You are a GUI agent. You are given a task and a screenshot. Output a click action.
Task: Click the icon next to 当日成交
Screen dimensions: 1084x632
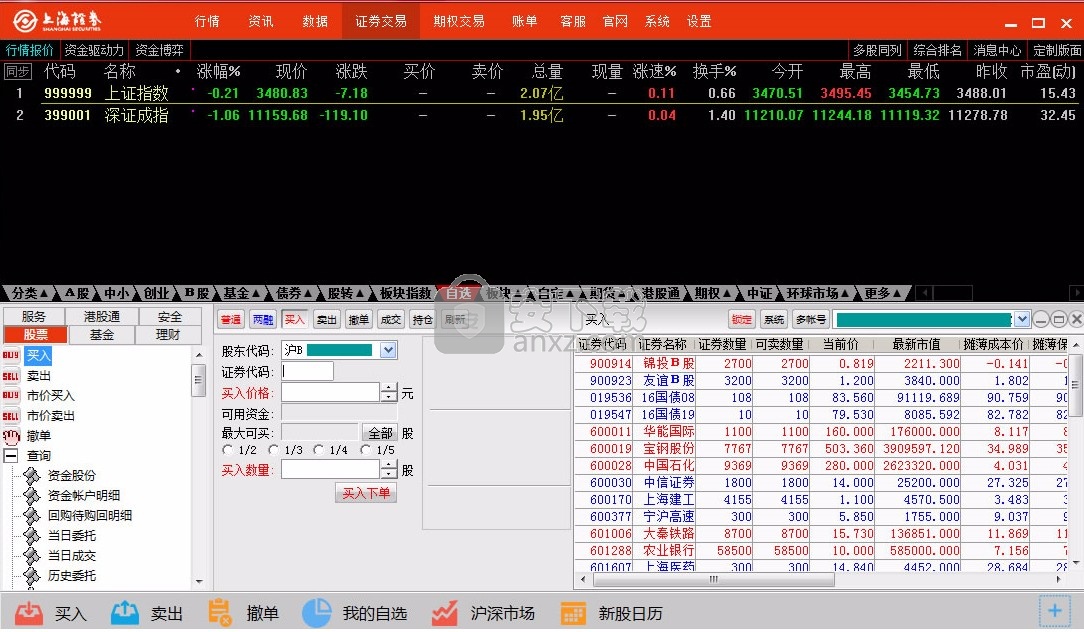coord(32,555)
